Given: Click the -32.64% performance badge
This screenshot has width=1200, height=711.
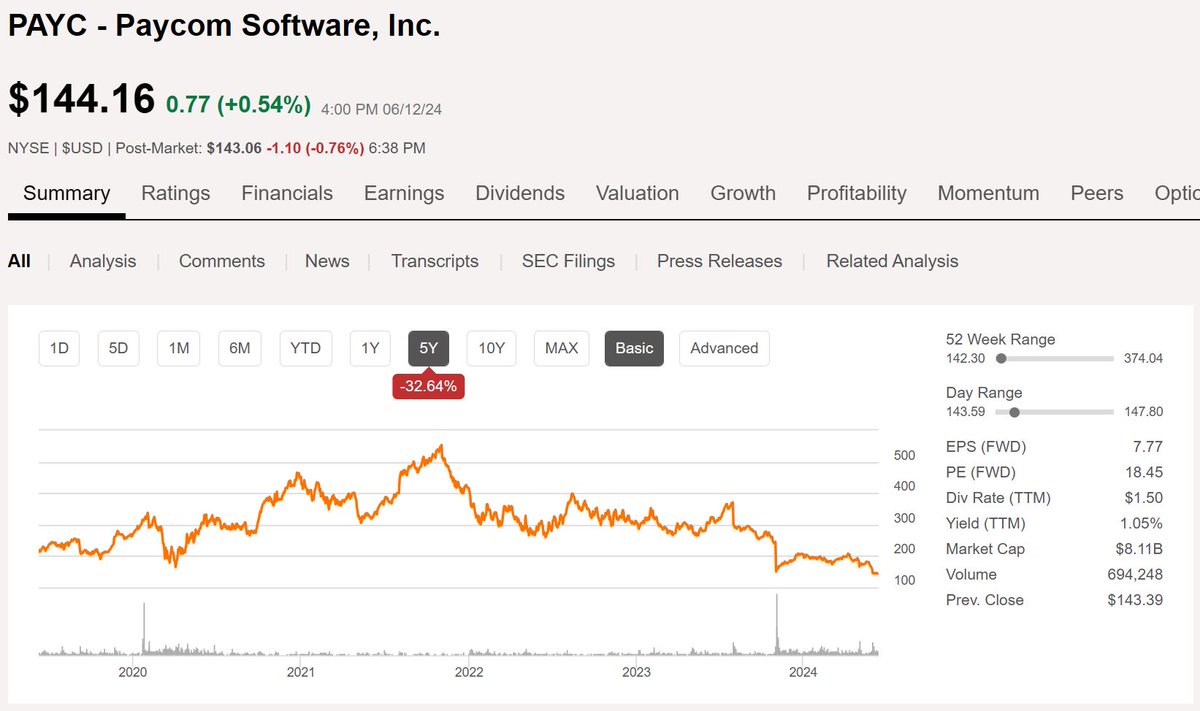Looking at the screenshot, I should pyautogui.click(x=429, y=385).
